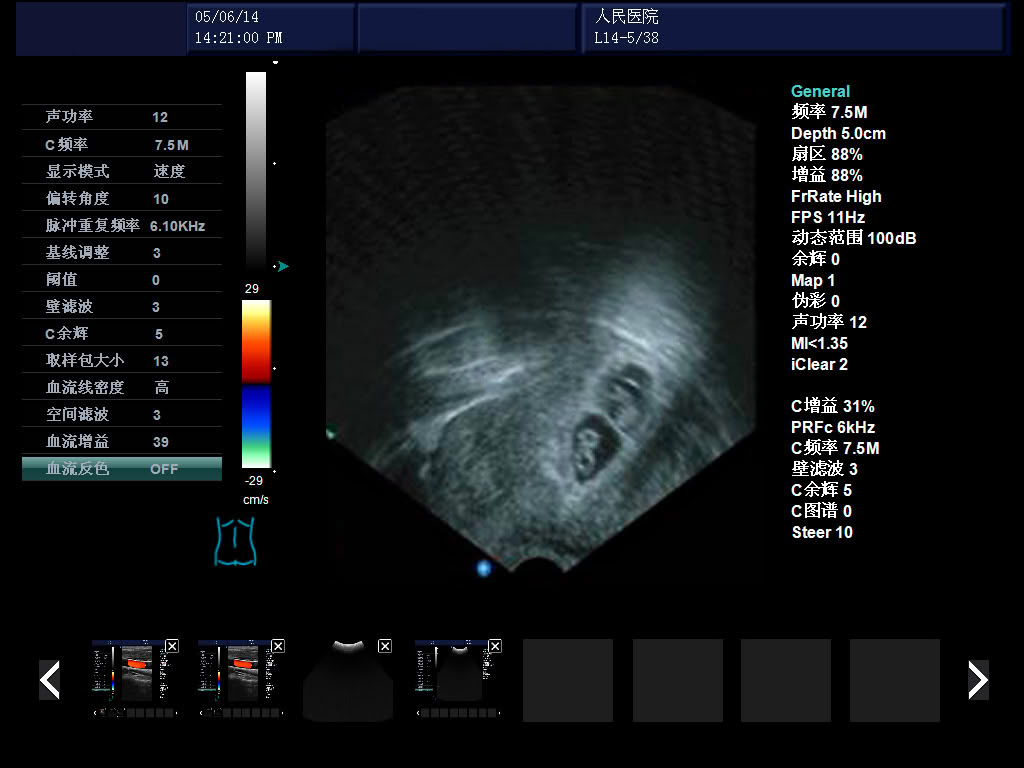Select the 显示模式 速度 row
Viewport: 1024px width, 768px height.
click(x=122, y=171)
